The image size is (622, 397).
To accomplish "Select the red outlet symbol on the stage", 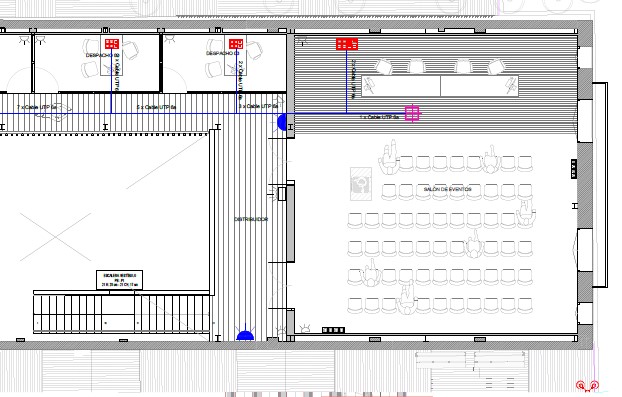I will (x=347, y=44).
